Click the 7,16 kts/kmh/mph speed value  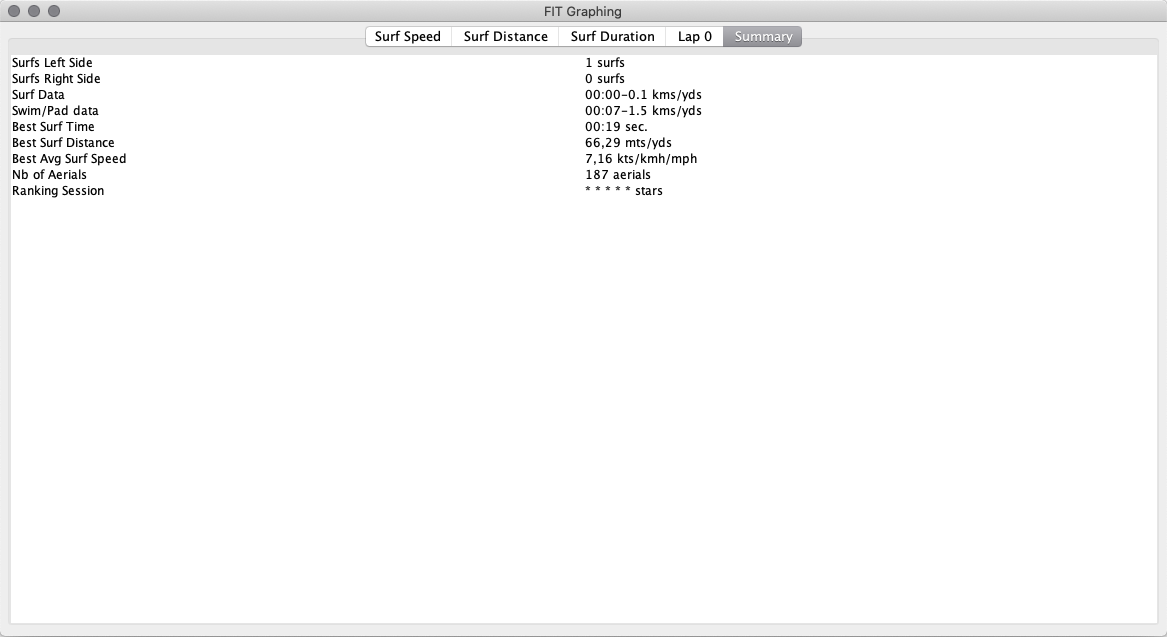click(x=641, y=159)
